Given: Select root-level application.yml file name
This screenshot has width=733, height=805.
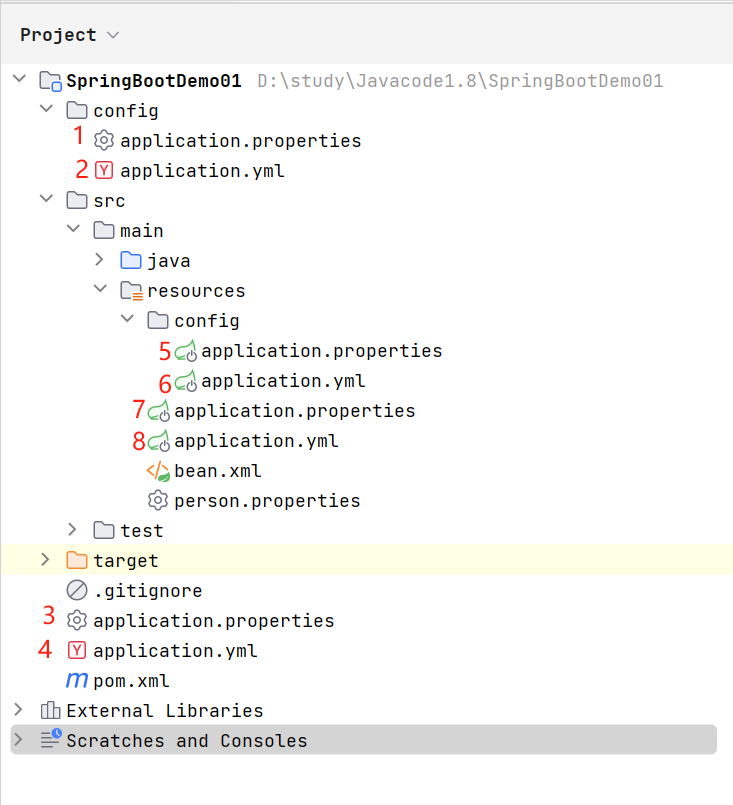Looking at the screenshot, I should pos(175,651).
